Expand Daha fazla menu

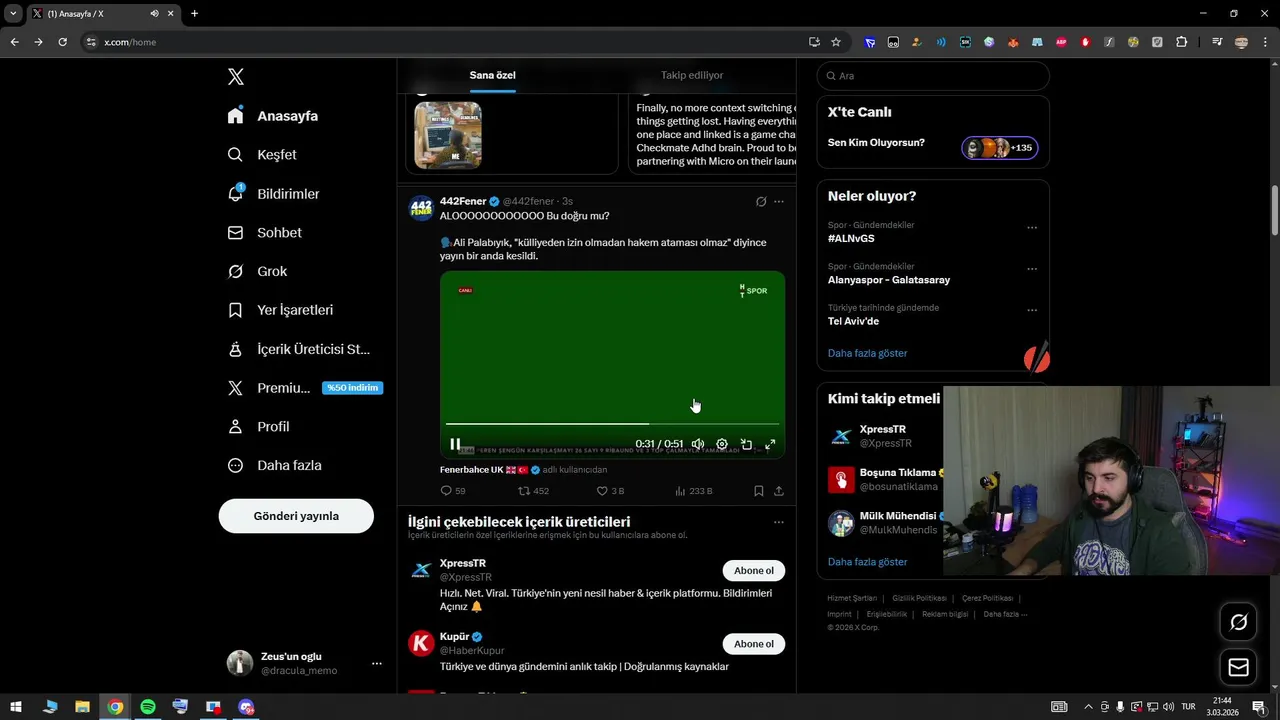point(274,465)
